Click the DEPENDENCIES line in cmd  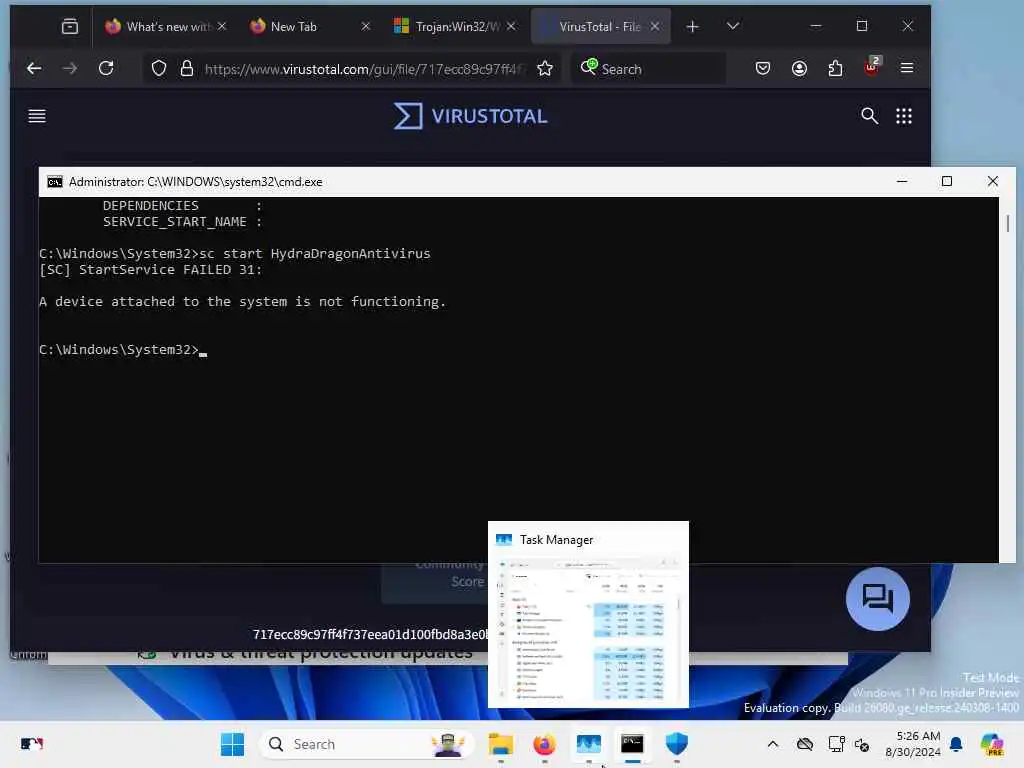[182, 206]
